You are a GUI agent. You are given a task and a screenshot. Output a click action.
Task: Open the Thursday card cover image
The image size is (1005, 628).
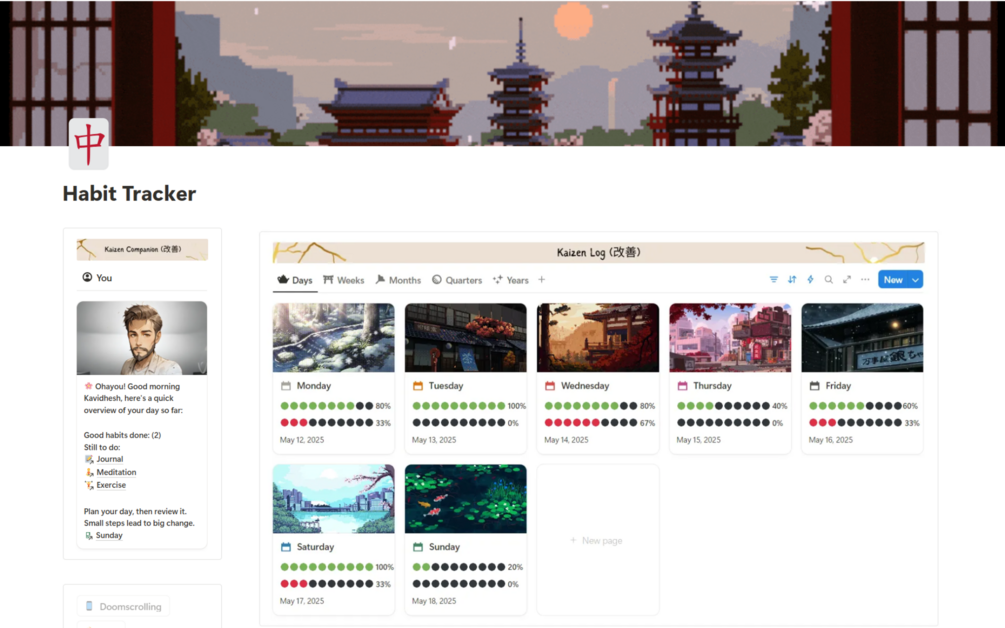click(730, 338)
